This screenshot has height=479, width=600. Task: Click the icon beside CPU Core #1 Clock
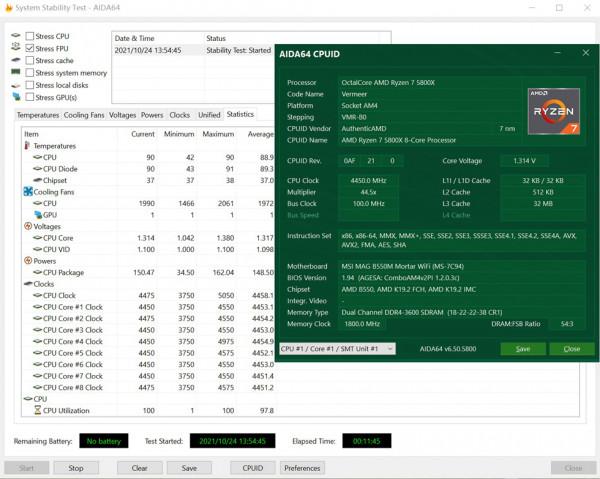click(38, 306)
